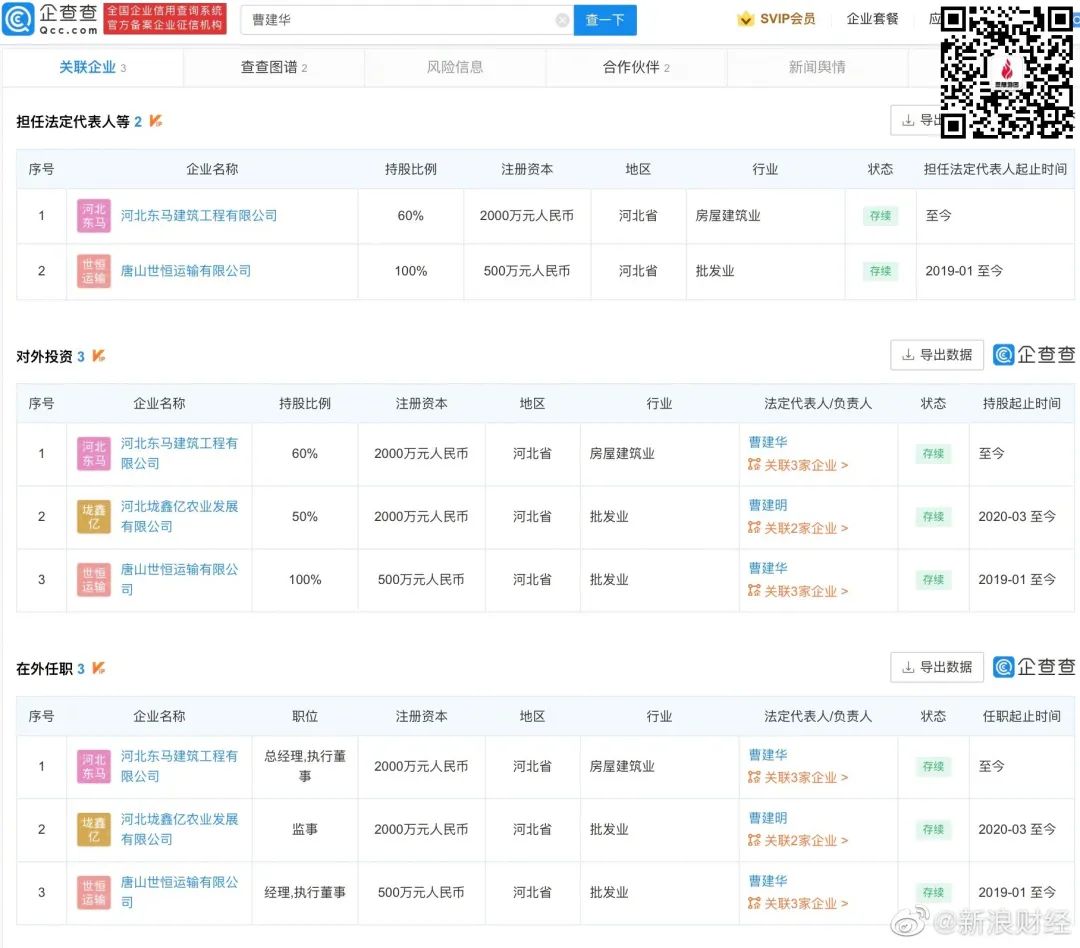
Task: Expand 关联3家企业 for 唐山世恒运输 in 在外任职
Action: tap(798, 903)
